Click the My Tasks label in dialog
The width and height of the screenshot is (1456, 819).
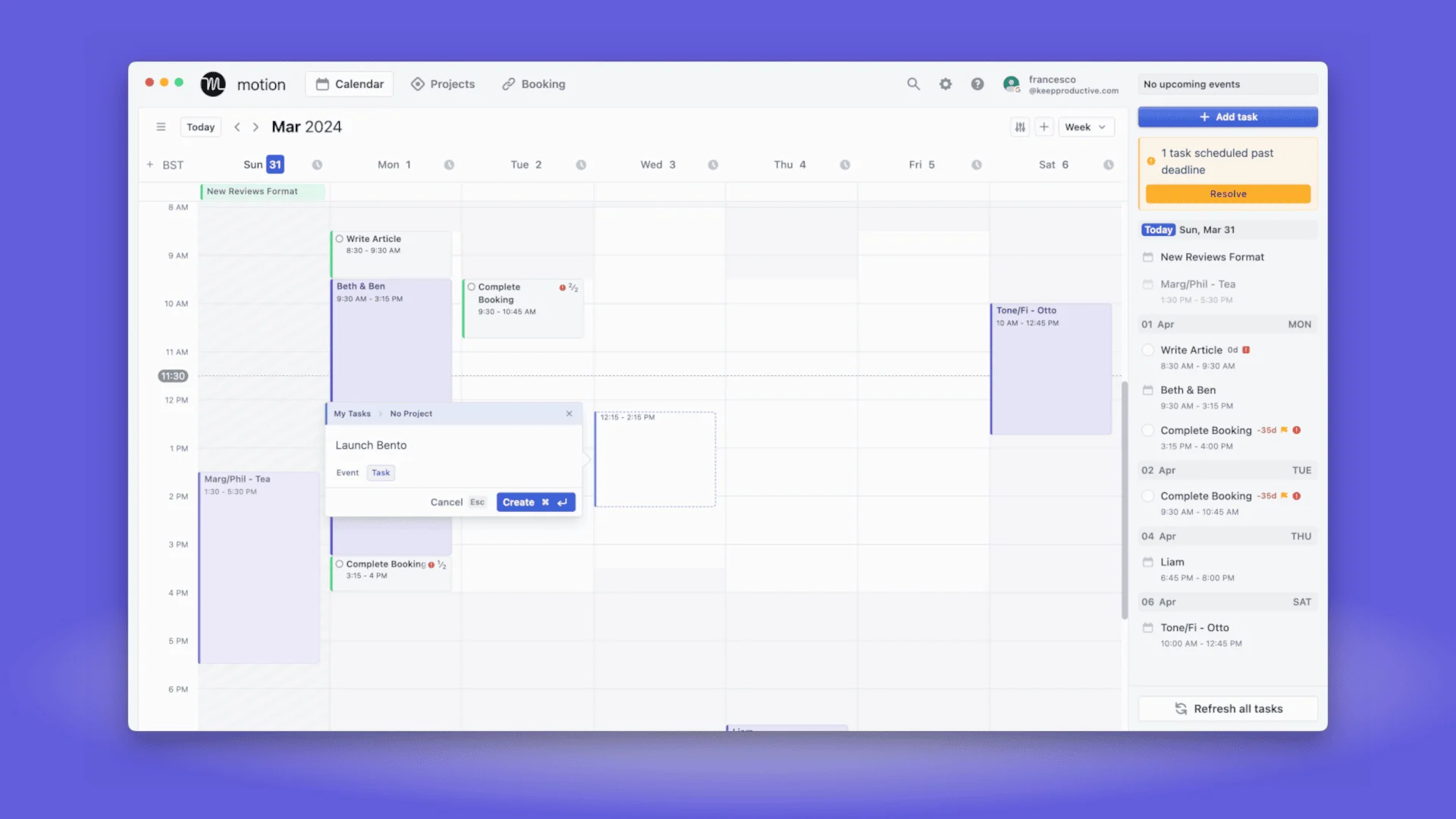[x=351, y=413]
